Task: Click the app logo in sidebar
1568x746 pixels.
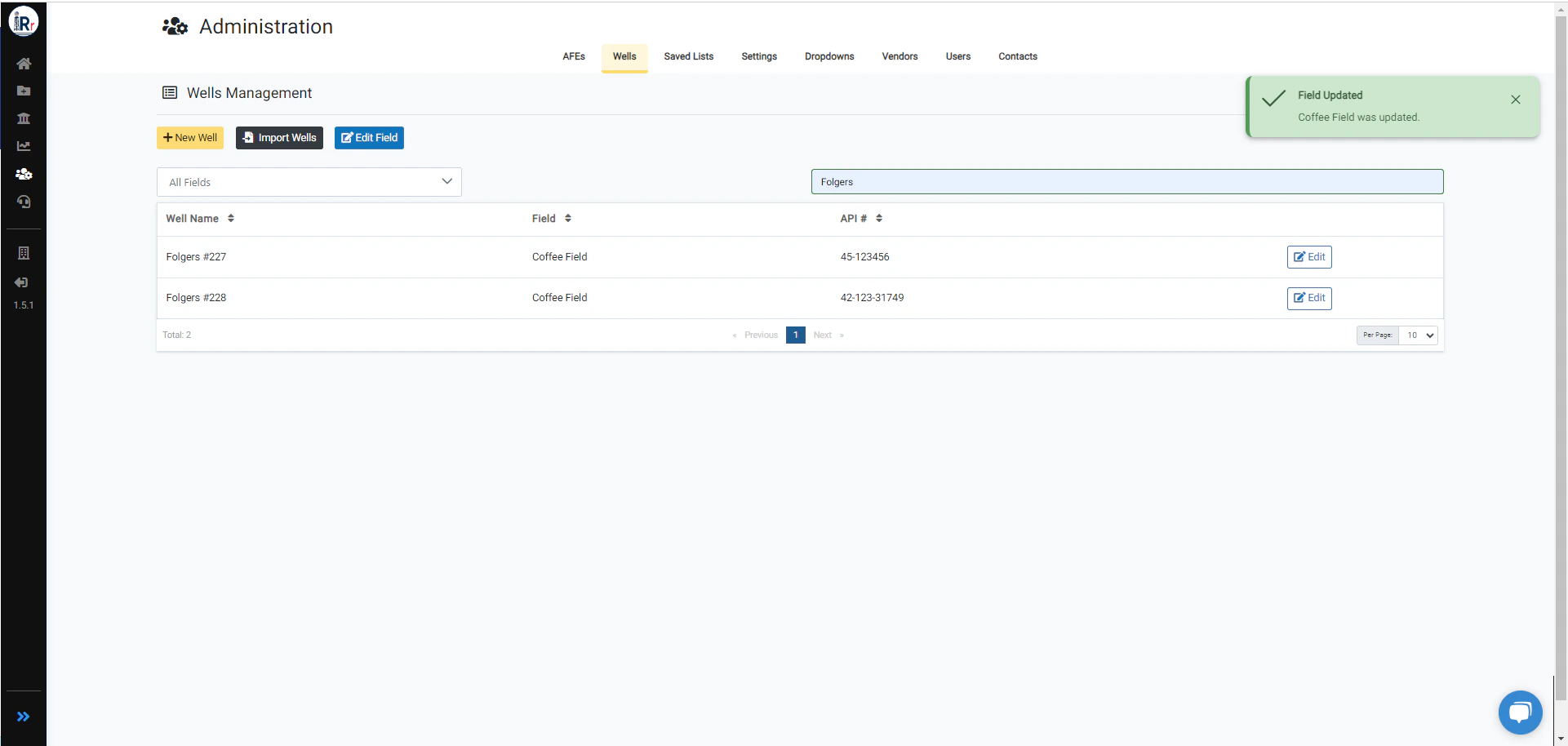Action: [x=24, y=22]
